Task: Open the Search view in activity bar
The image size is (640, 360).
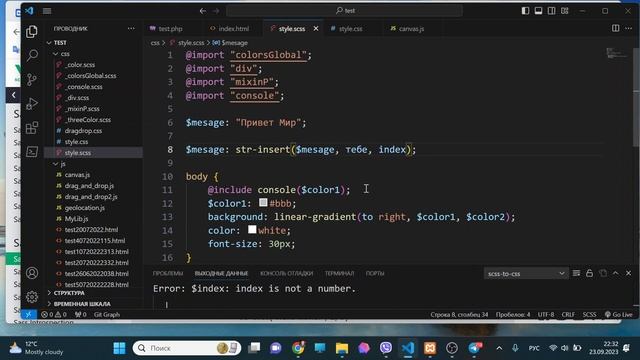Action: tap(32, 55)
